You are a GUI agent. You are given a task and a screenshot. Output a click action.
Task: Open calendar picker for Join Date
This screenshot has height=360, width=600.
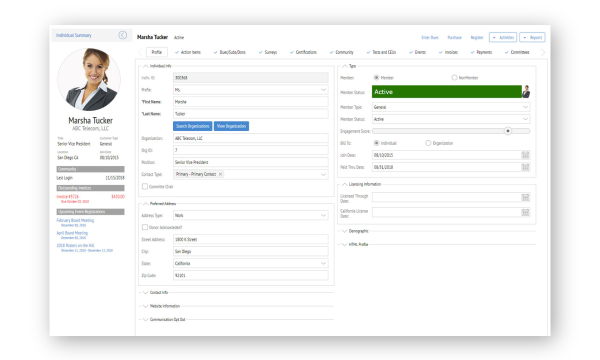click(x=525, y=155)
